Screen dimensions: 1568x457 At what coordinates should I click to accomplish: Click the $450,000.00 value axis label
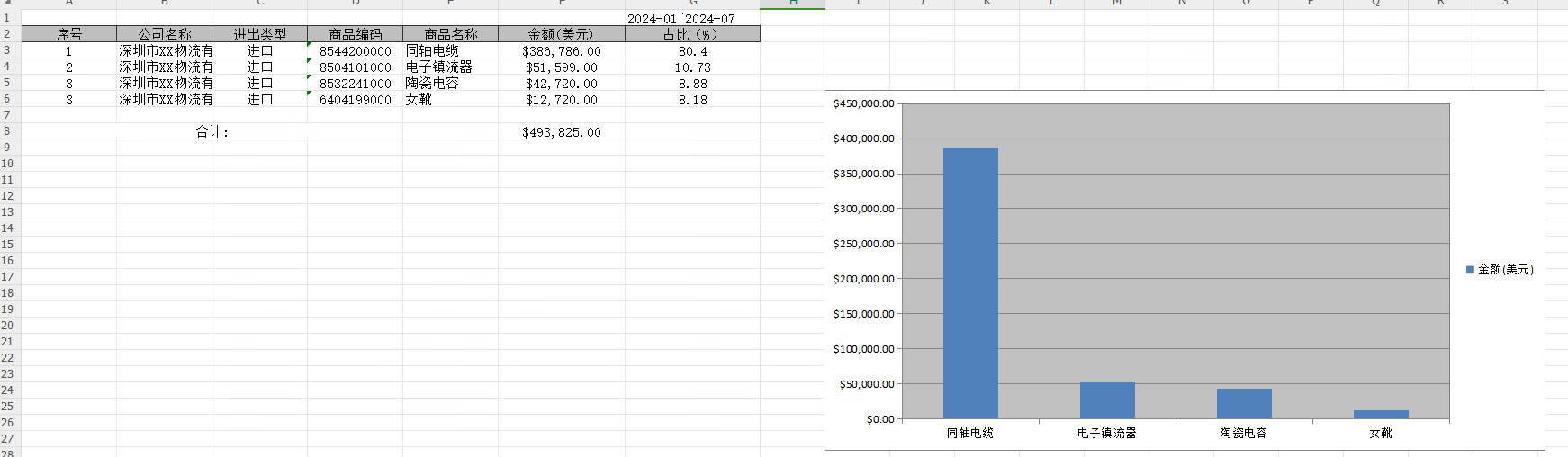click(863, 103)
